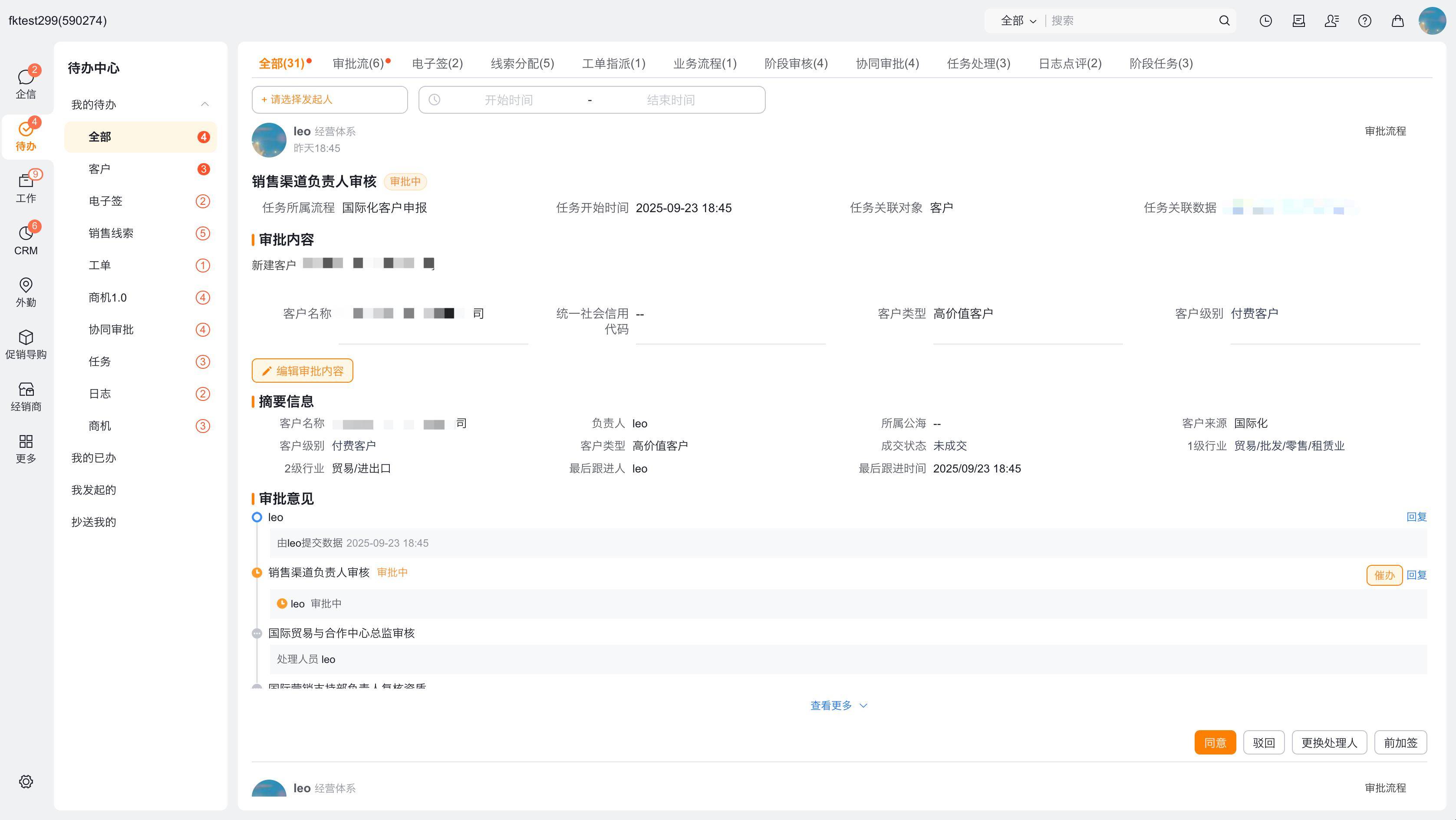Click the settings gear icon
Viewport: 1456px width, 820px height.
[x=26, y=781]
